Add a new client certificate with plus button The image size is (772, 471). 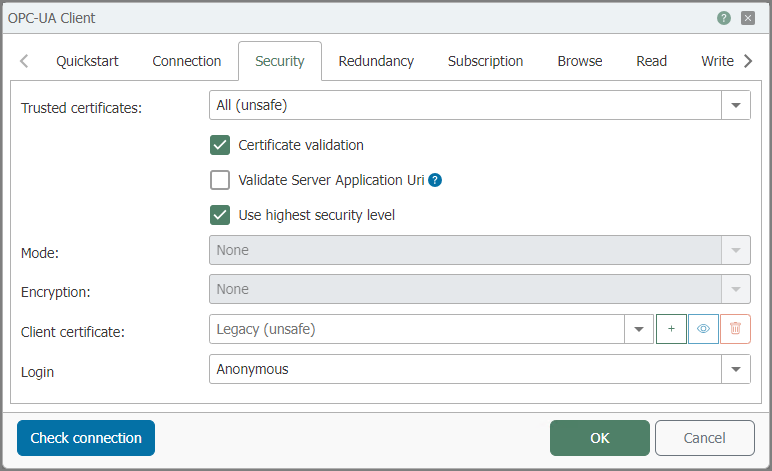(671, 329)
